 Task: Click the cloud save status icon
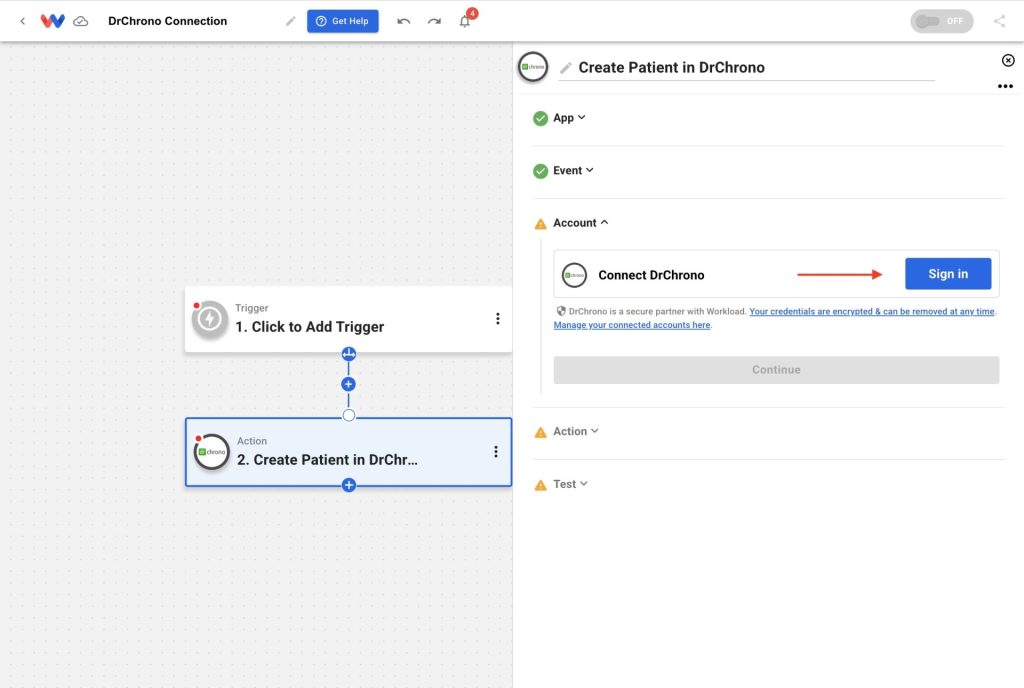point(80,21)
